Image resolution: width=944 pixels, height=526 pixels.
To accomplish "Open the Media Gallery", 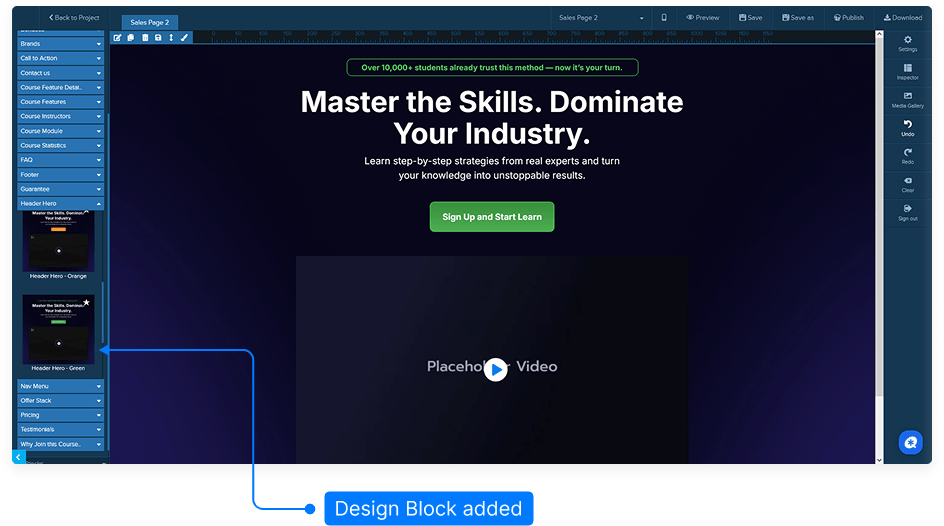I will click(907, 100).
